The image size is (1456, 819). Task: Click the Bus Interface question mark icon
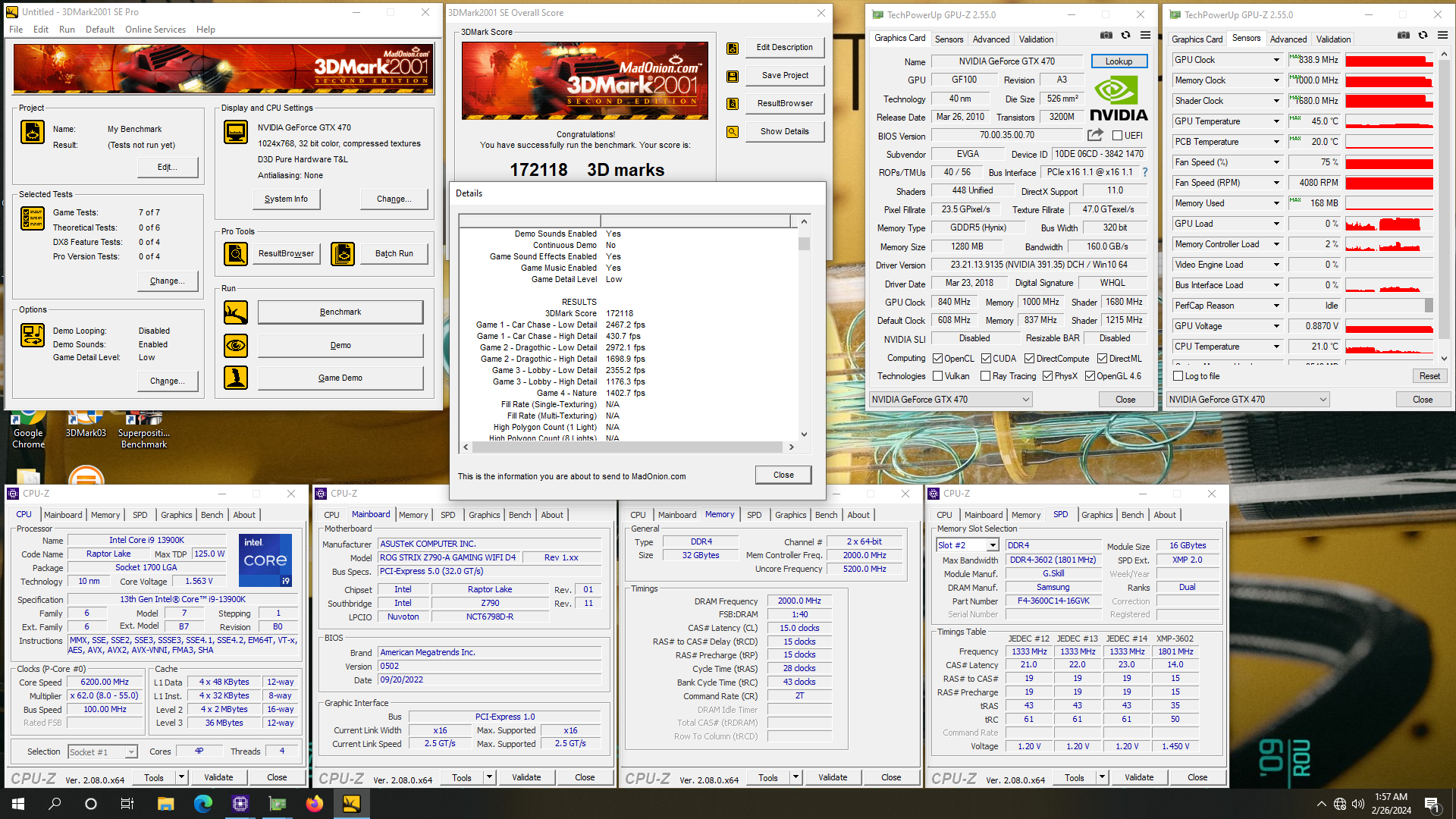[1145, 173]
